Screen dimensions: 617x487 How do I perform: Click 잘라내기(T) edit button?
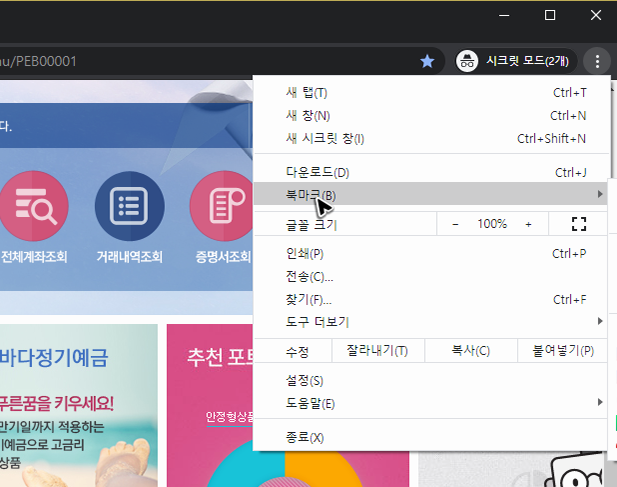378,350
